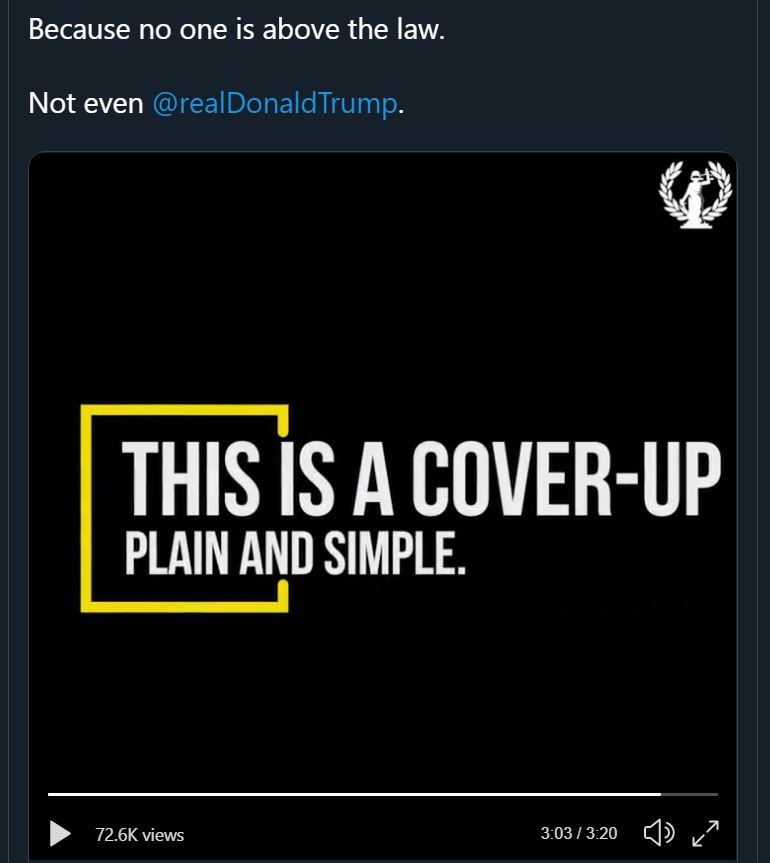Click the middle of the white progress line
The image size is (770, 863).
[354, 794]
